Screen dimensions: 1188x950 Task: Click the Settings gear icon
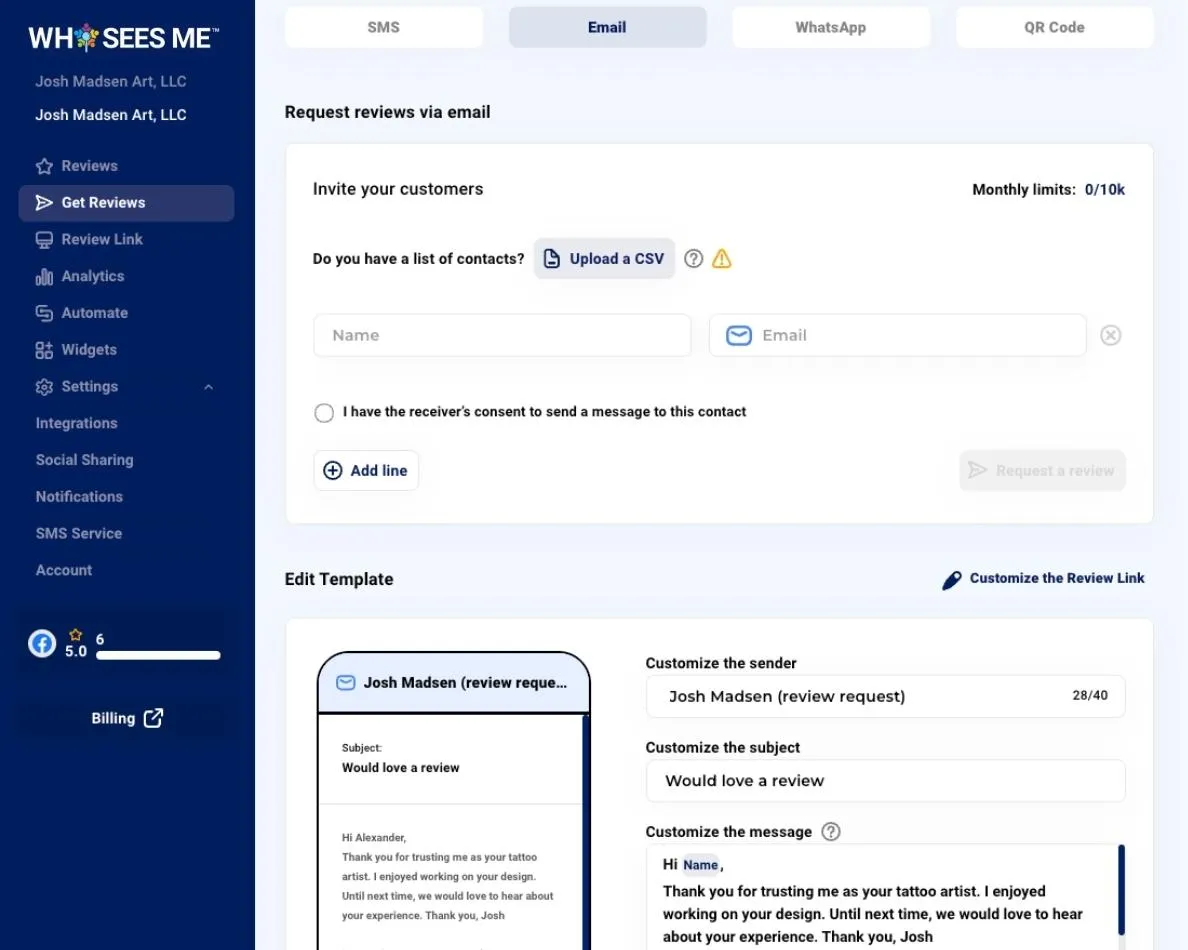44,386
